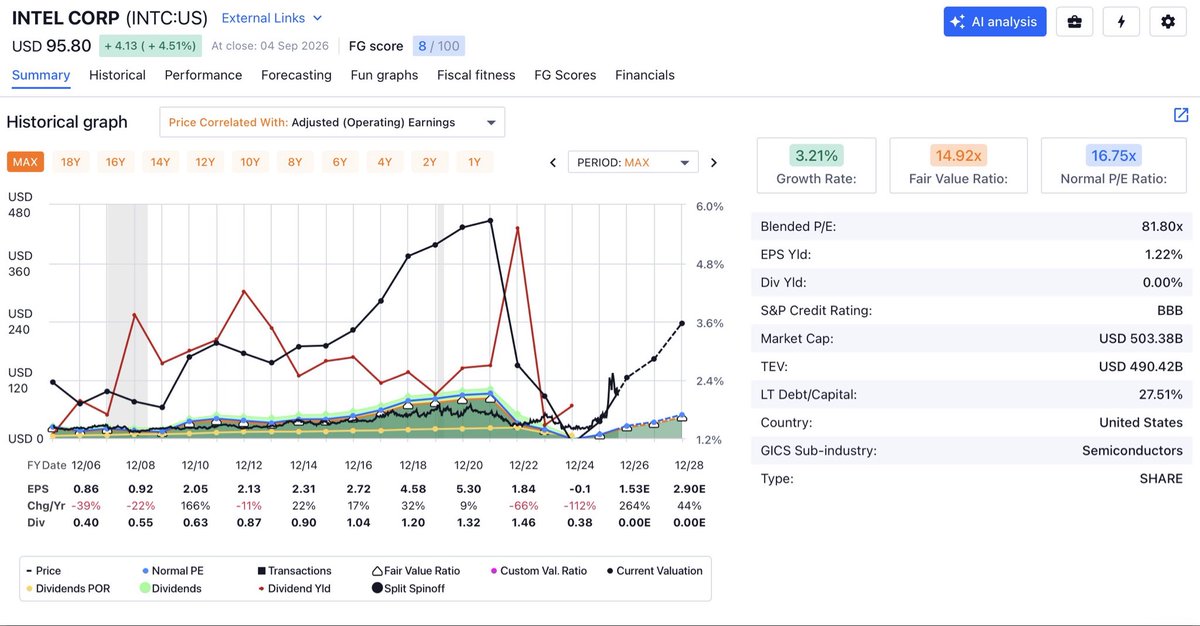Switch to the FG Scores tab
This screenshot has width=1200, height=626.
pos(565,75)
